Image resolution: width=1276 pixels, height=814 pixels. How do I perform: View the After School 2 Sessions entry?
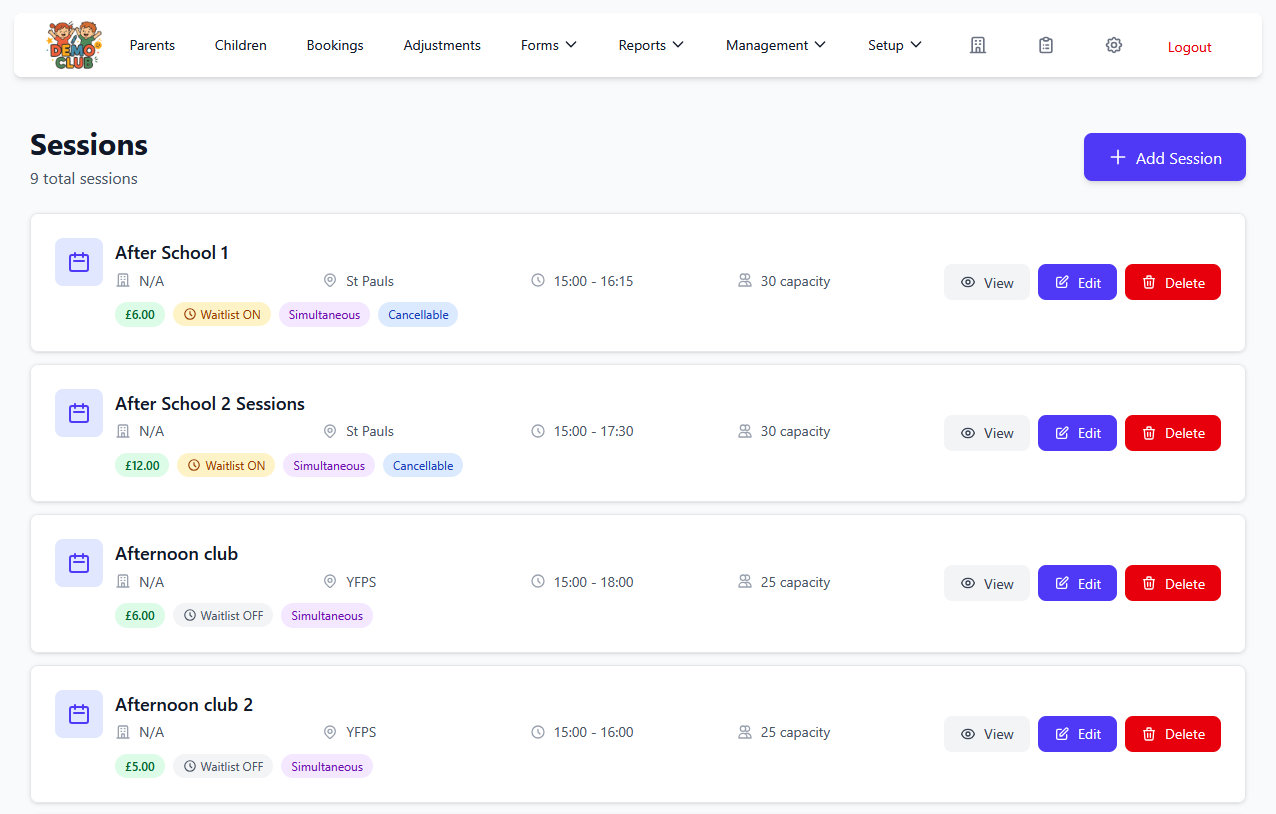pos(986,433)
